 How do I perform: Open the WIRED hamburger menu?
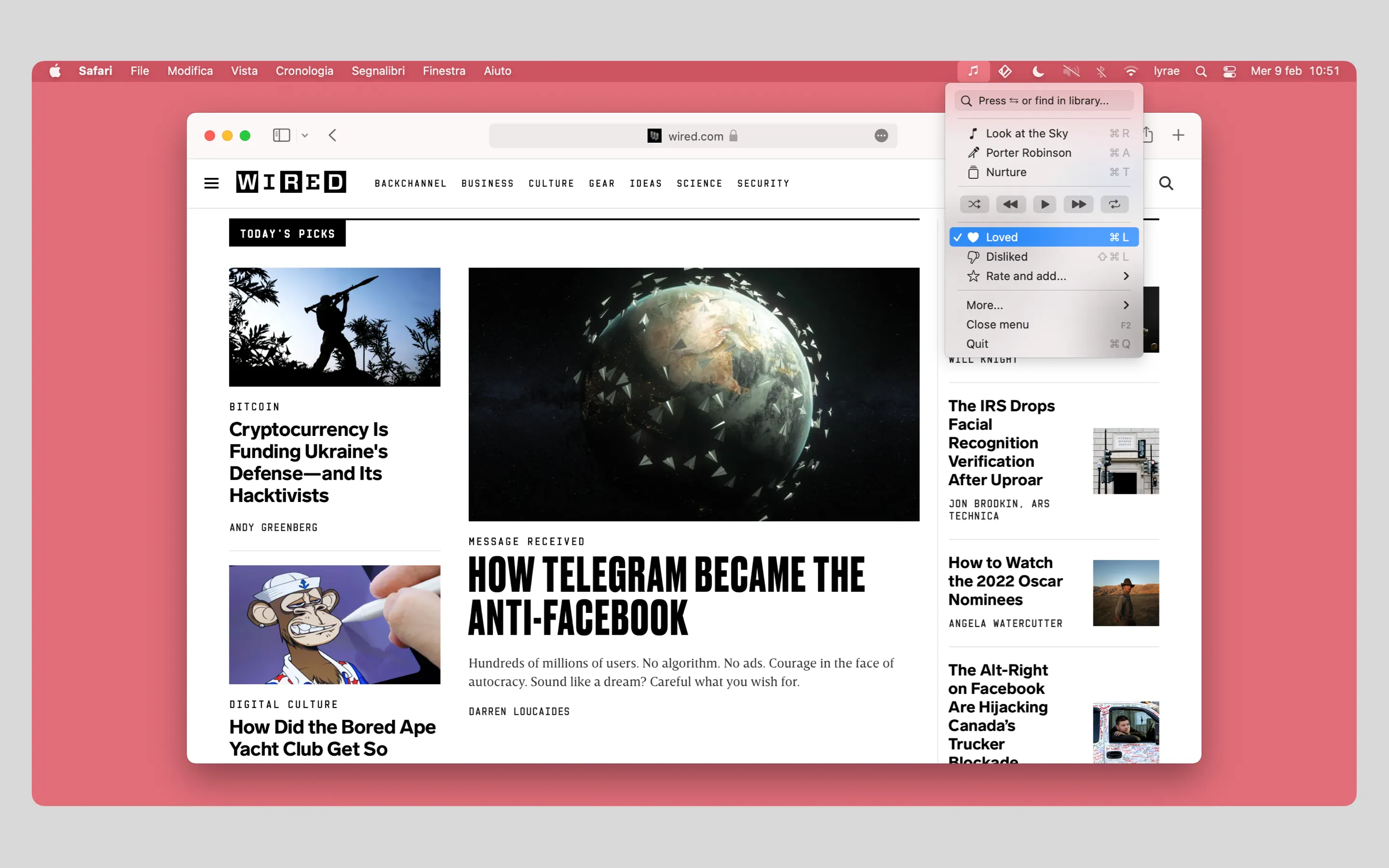[211, 183]
